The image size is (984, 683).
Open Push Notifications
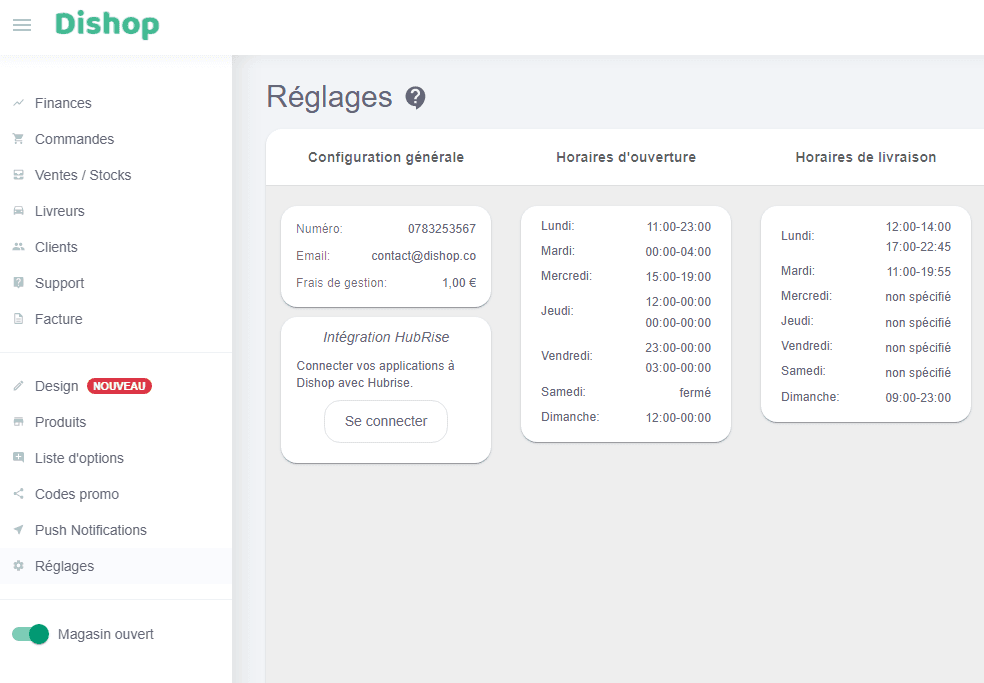[90, 530]
